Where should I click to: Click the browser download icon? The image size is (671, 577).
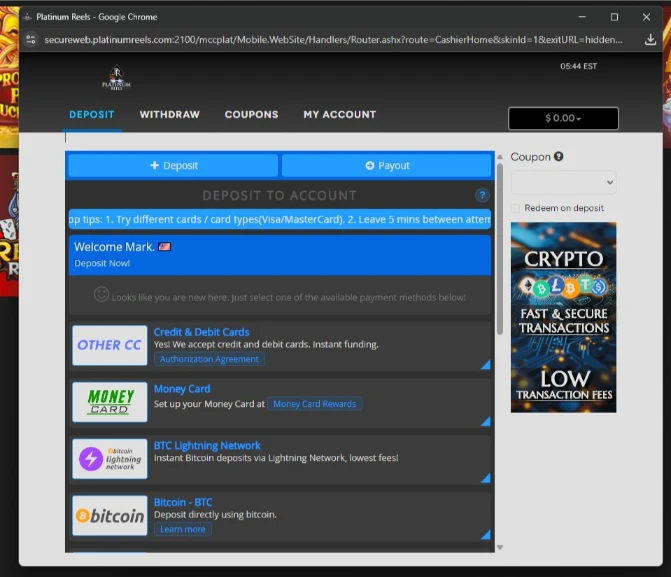(x=650, y=40)
